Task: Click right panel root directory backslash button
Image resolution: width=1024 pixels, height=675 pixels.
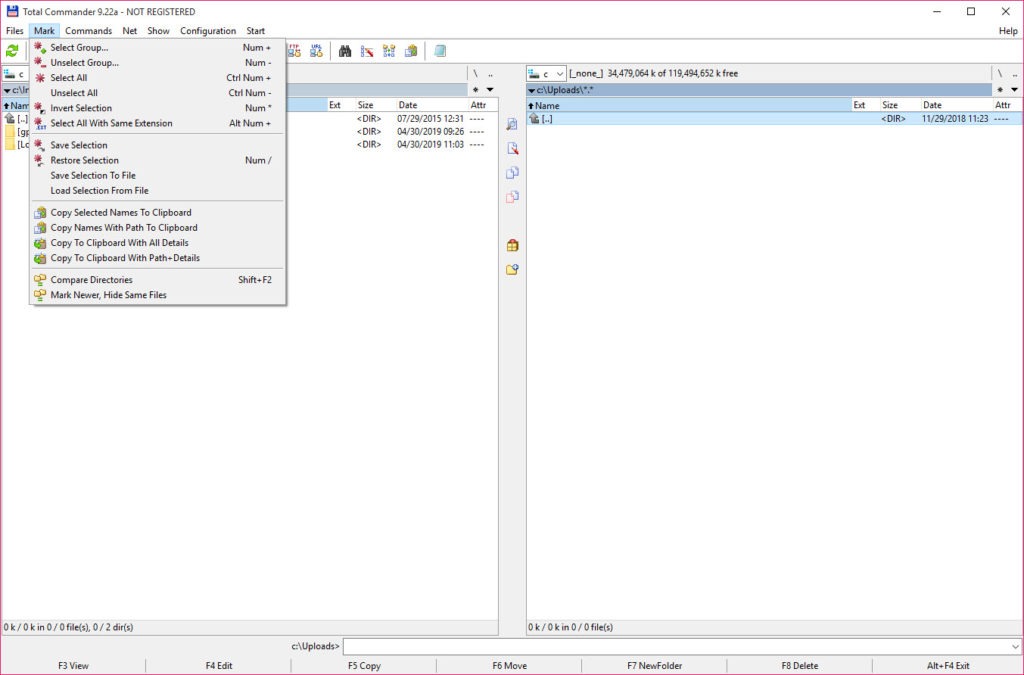Action: pyautogui.click(x=999, y=74)
